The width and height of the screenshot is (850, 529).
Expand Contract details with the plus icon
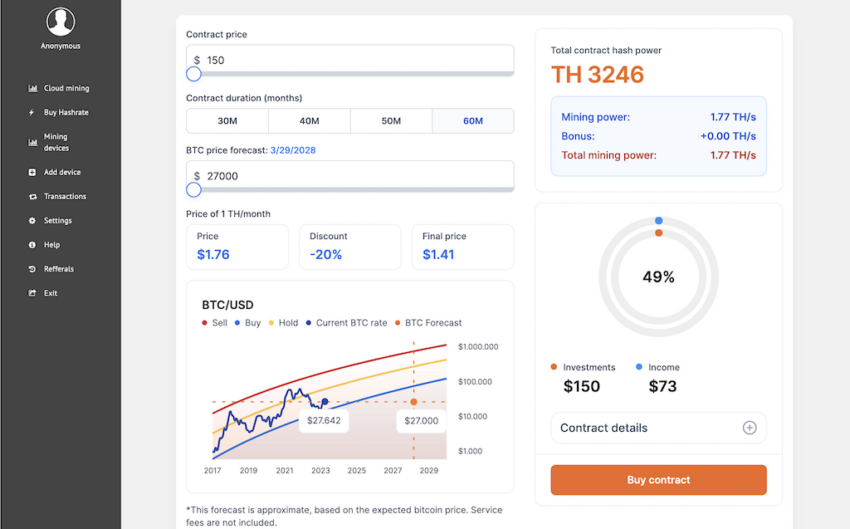[749, 428]
